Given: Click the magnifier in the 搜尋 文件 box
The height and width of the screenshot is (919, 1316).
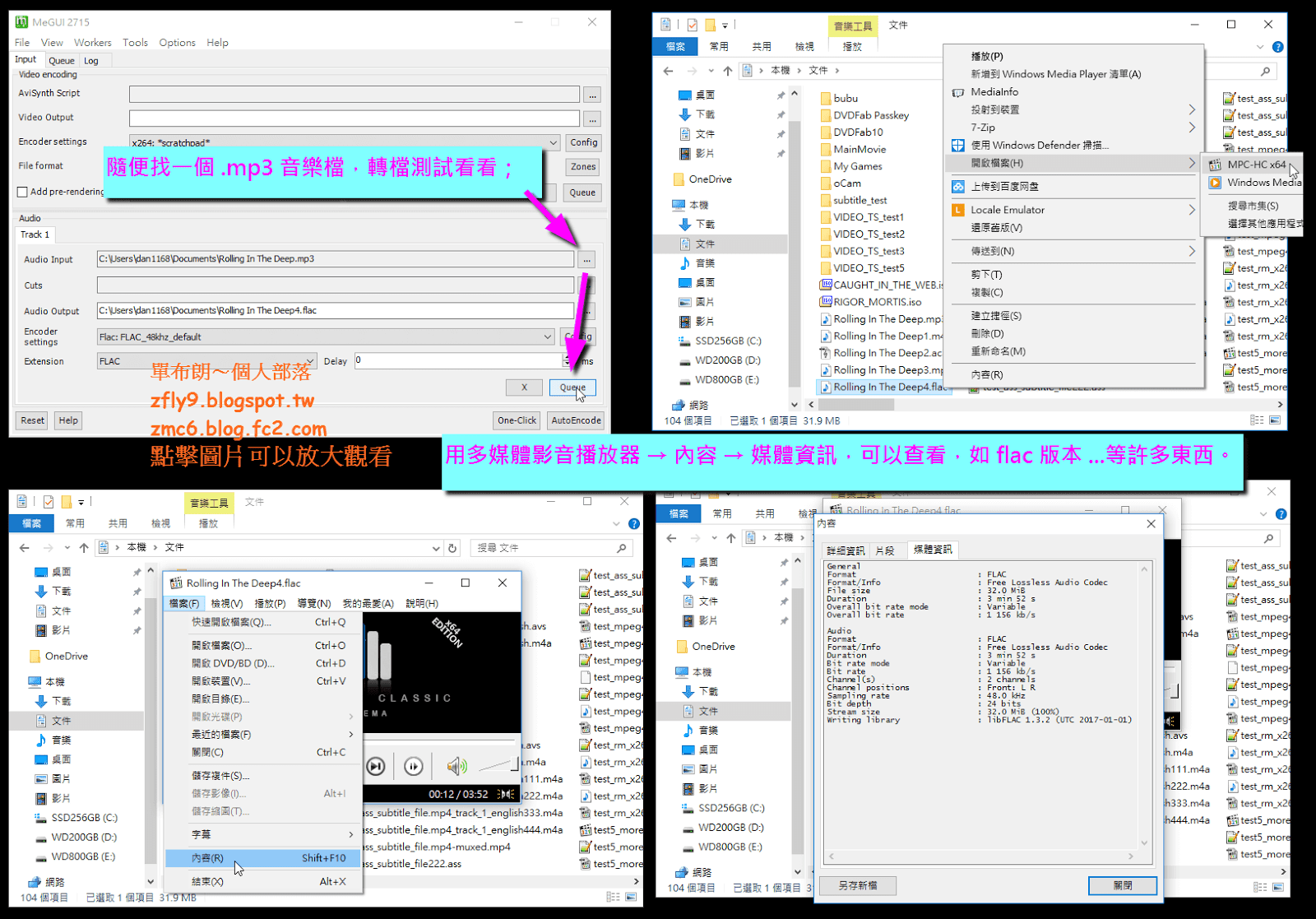Looking at the screenshot, I should point(621,548).
